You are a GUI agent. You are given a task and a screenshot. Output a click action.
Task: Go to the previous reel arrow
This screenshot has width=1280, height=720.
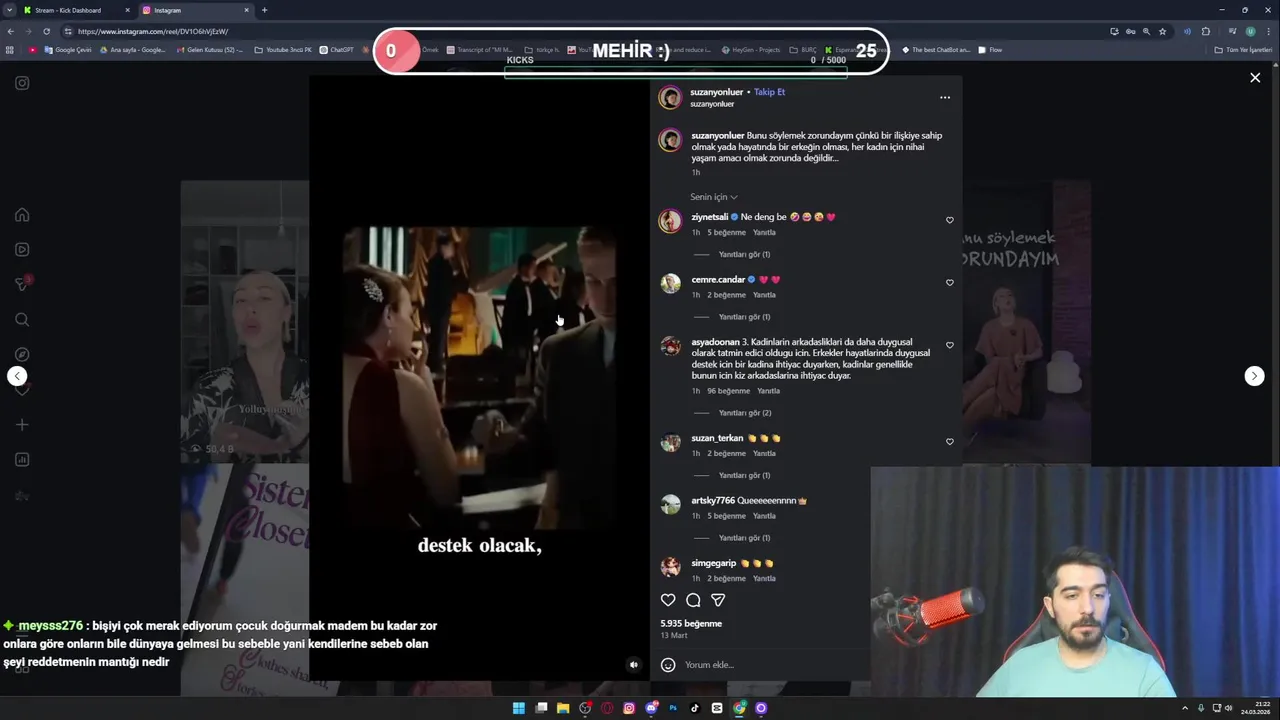click(17, 376)
